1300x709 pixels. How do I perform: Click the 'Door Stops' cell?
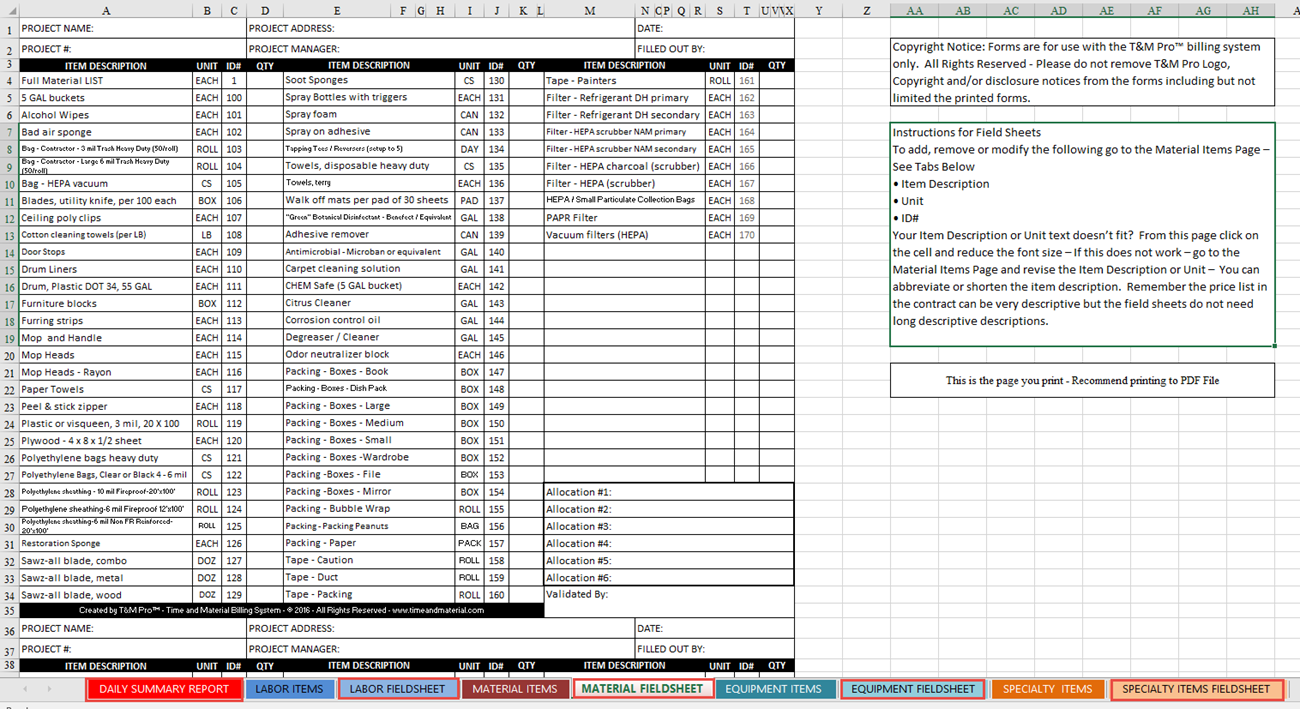tap(106, 252)
